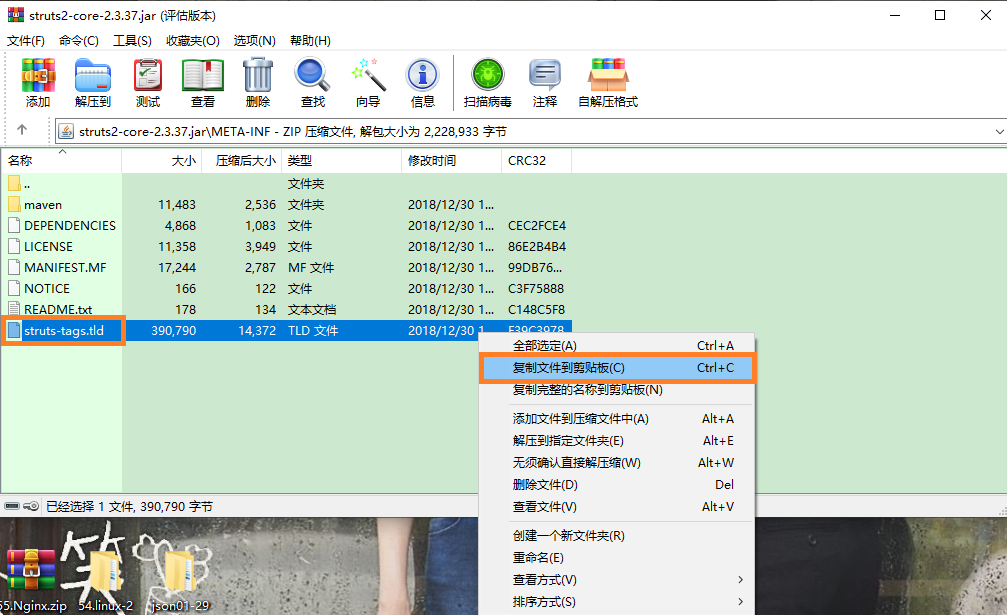The height and width of the screenshot is (615, 1007).
Task: Open the 查找 (Find) search icon
Action: click(311, 82)
